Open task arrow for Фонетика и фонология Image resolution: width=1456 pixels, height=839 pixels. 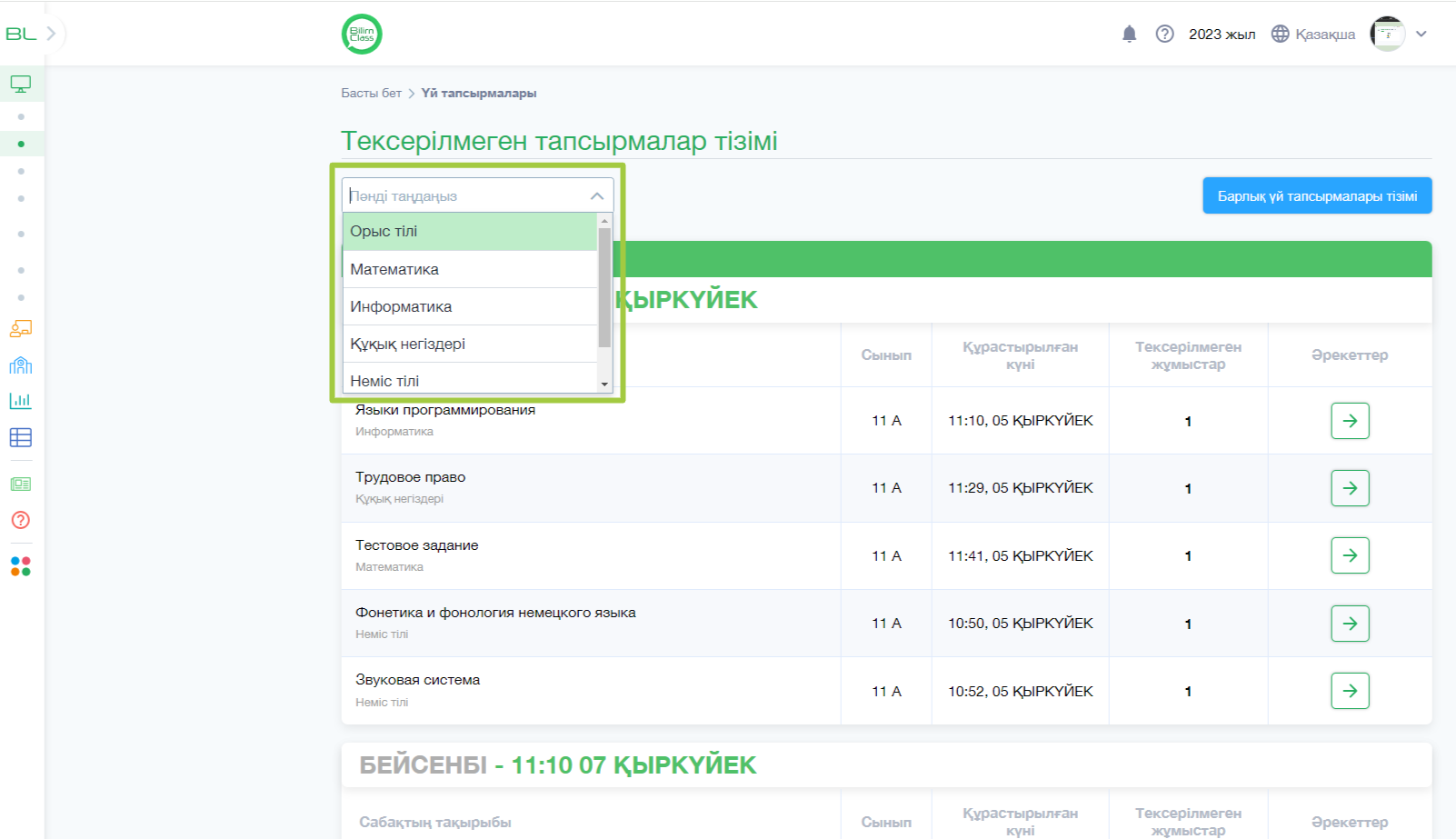coord(1350,624)
